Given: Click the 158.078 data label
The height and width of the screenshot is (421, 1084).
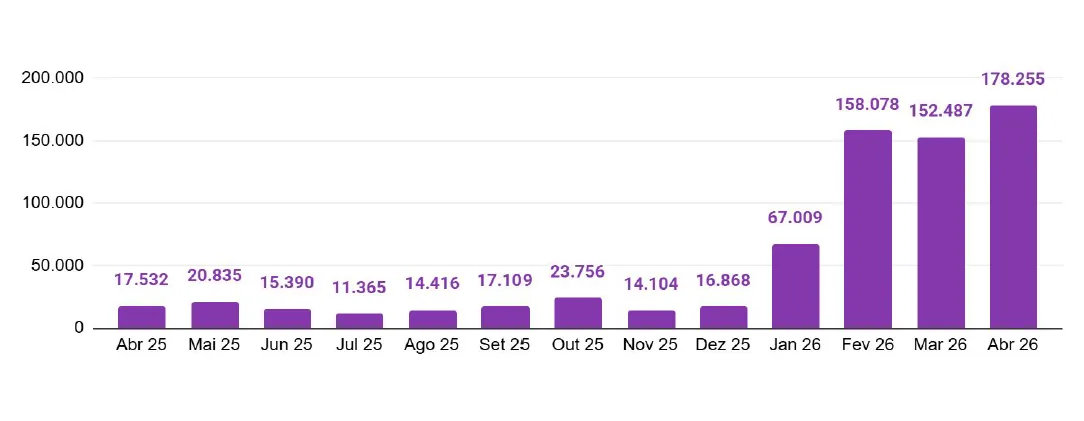Looking at the screenshot, I should click(x=868, y=104).
